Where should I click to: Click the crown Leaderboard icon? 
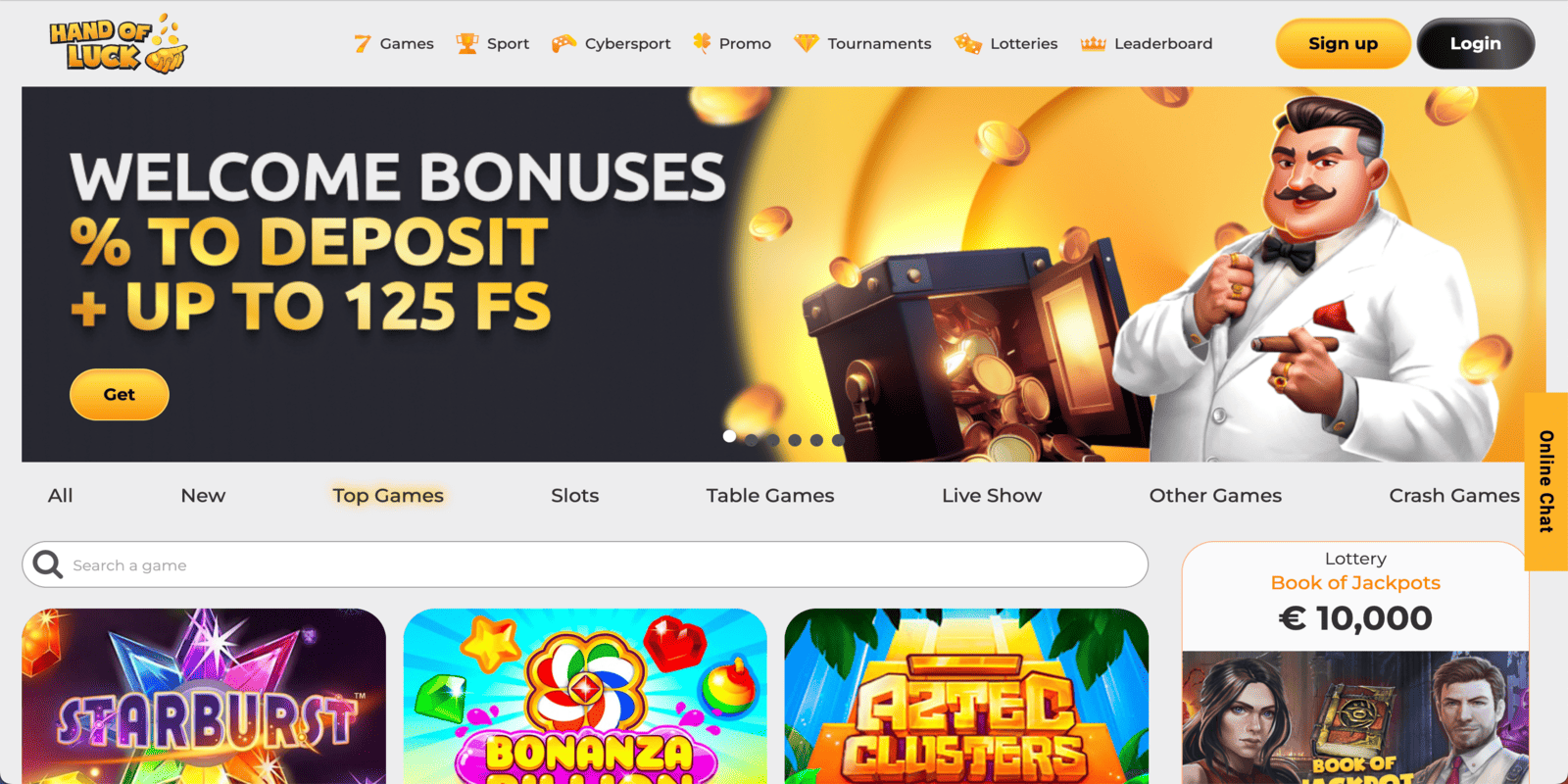(1093, 43)
